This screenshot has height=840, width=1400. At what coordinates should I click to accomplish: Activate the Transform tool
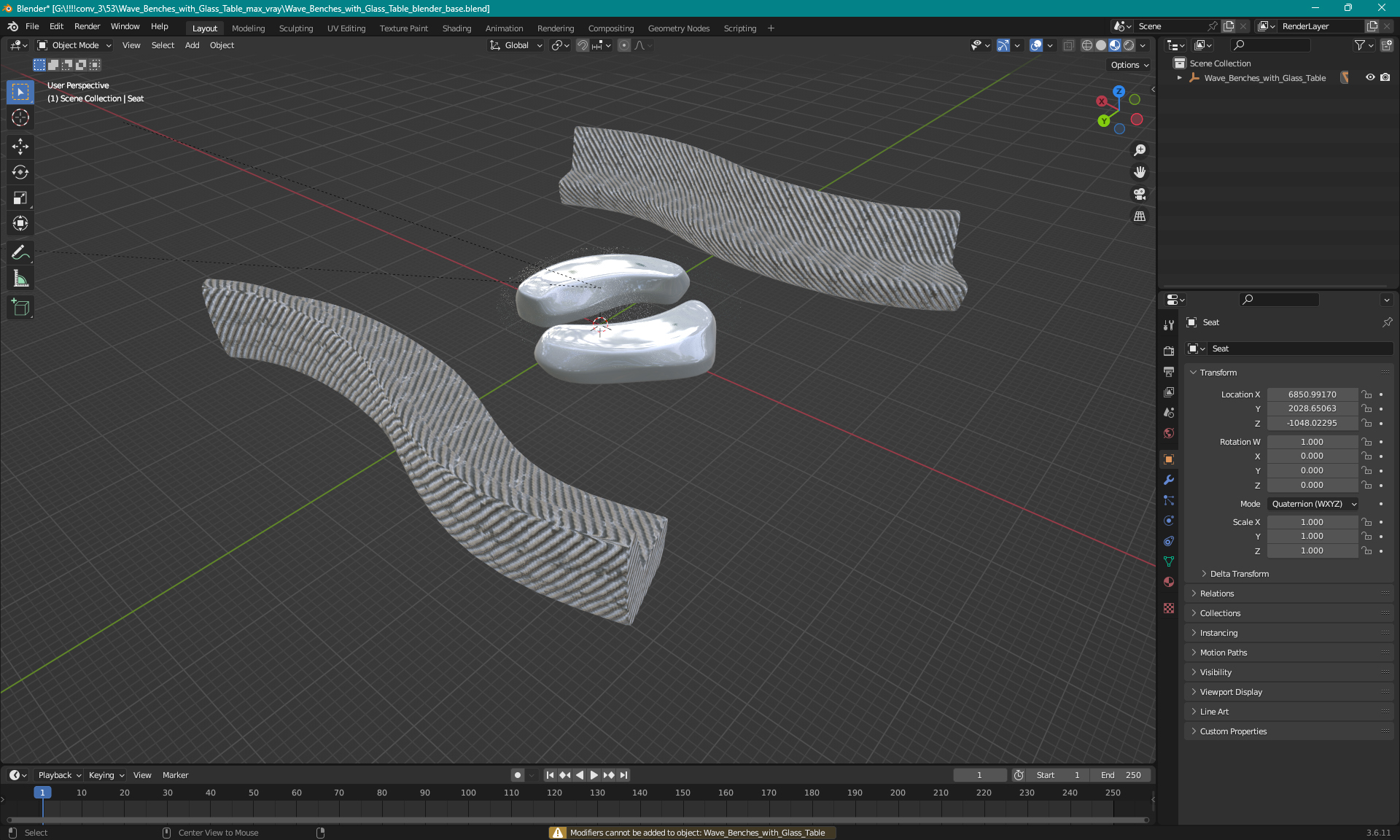coord(20,223)
